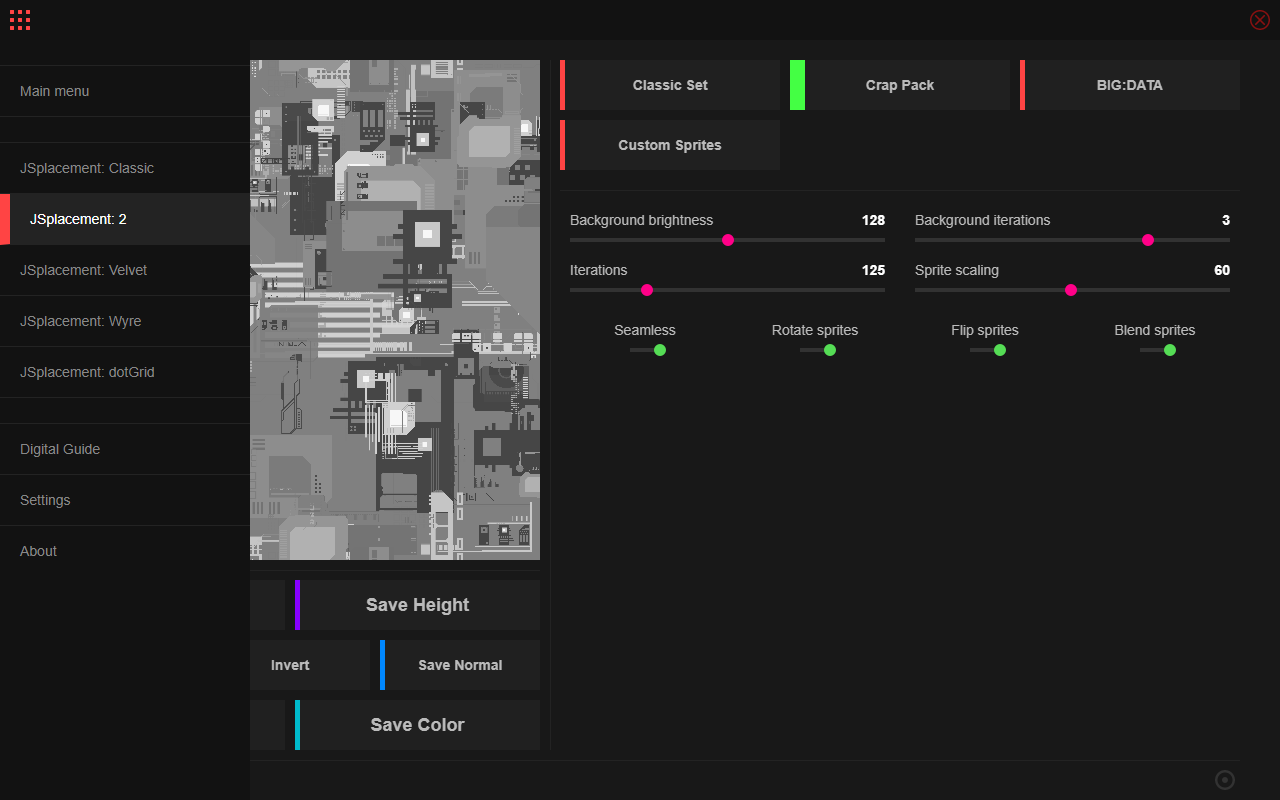Toggle the Rotate sprites switch
Screen dimensions: 1280x800
pos(818,350)
